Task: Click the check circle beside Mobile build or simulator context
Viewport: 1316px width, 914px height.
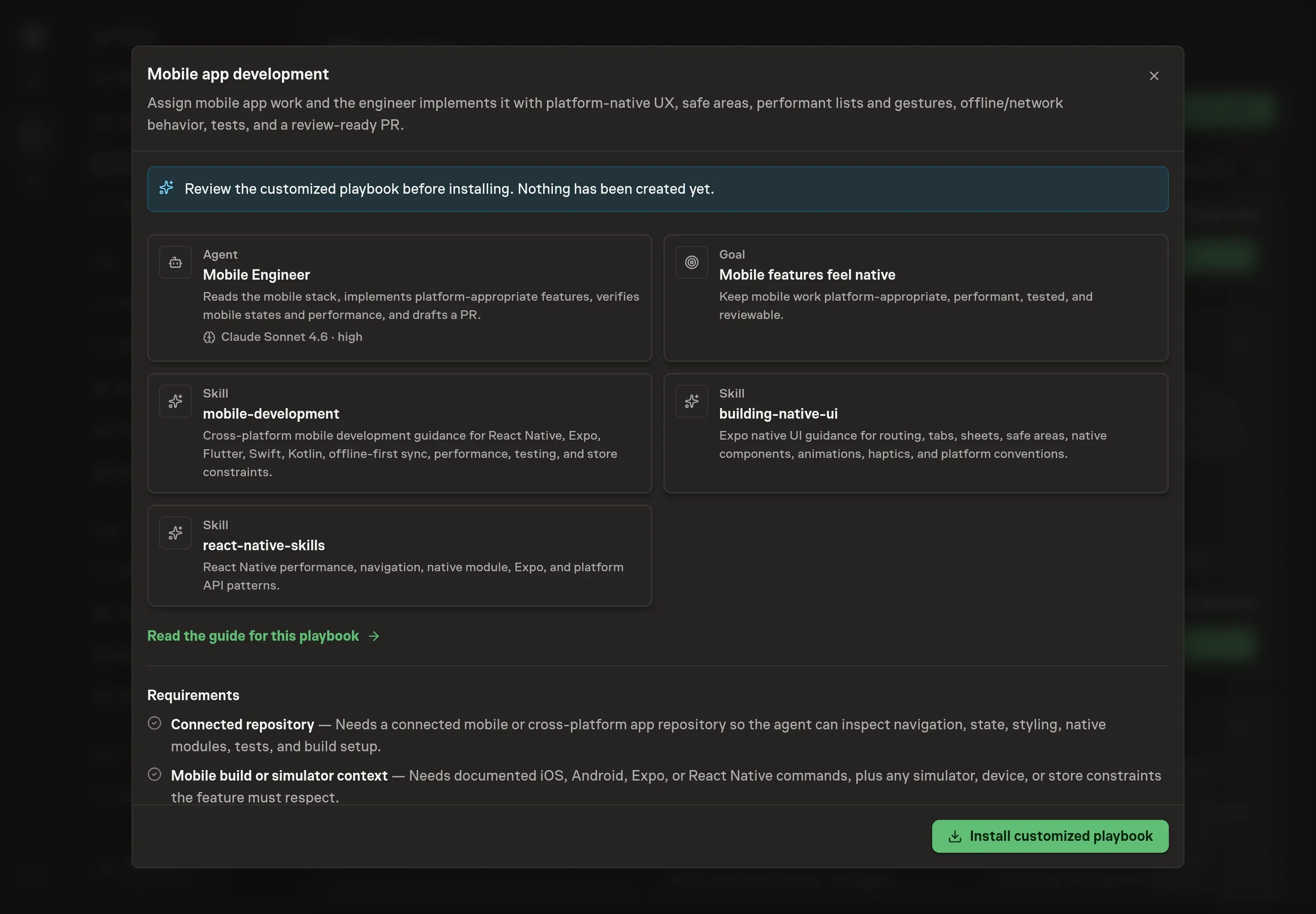Action: (154, 774)
